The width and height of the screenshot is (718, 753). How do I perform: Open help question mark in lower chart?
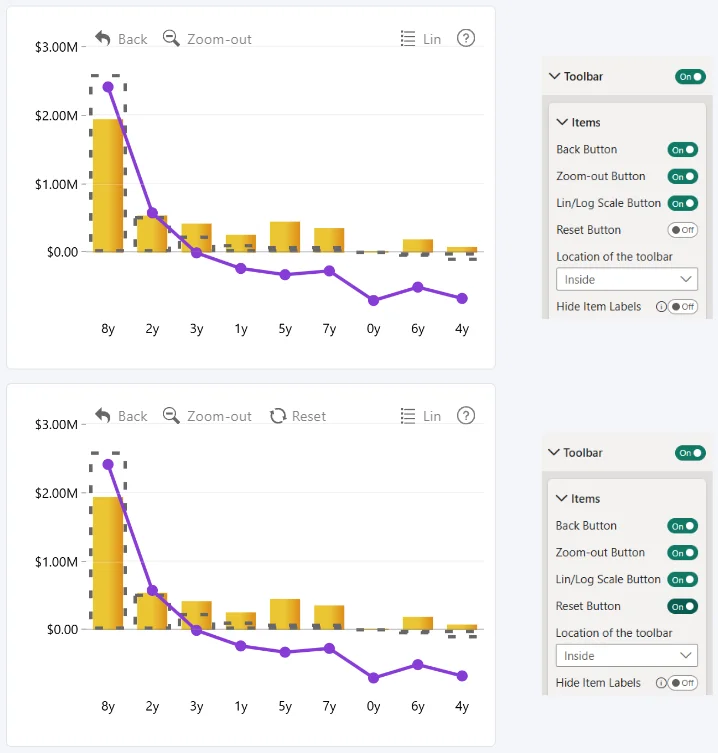466,415
